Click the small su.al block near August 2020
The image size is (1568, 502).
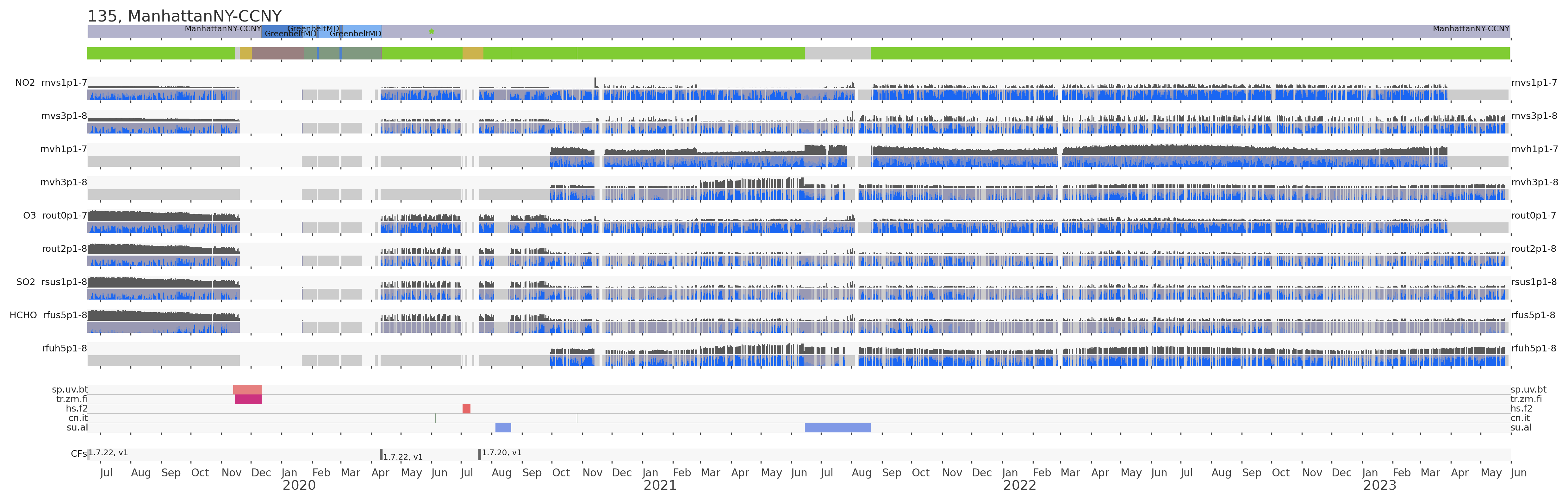coord(503,428)
